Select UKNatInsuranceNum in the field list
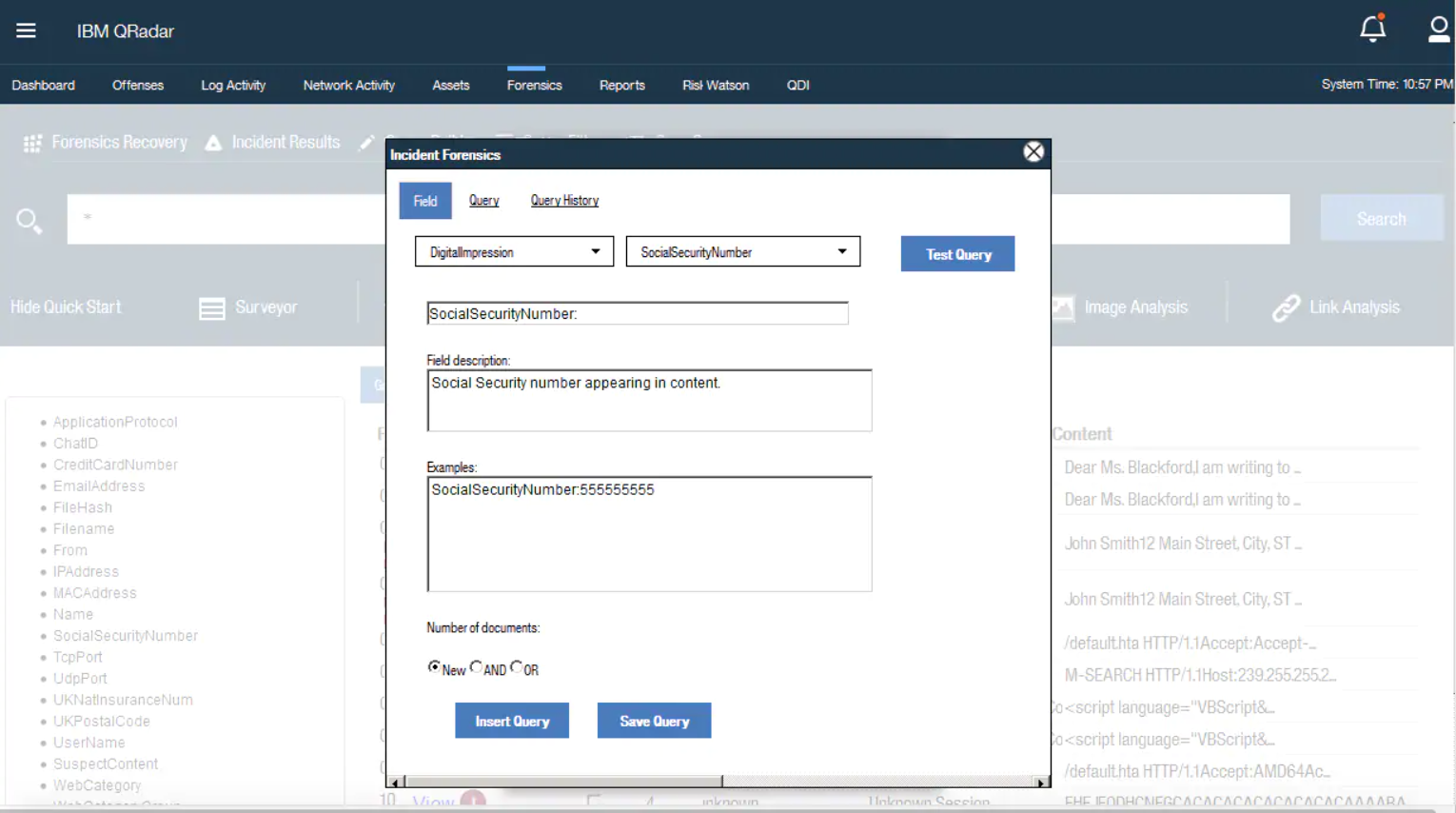This screenshot has height=813, width=1456. click(x=123, y=700)
